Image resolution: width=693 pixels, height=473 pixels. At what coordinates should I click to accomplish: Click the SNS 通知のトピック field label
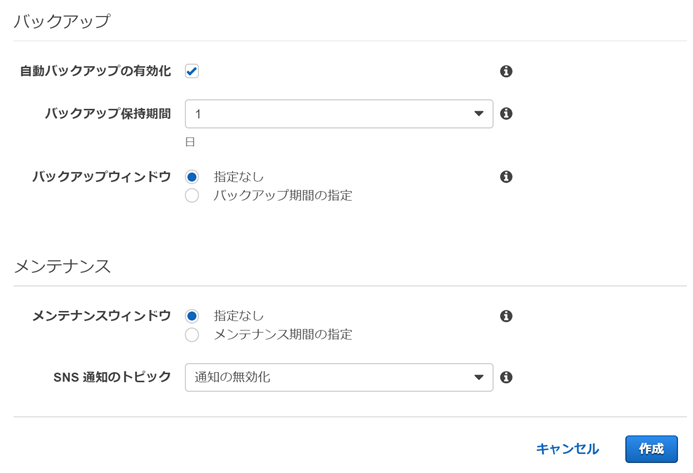click(112, 377)
